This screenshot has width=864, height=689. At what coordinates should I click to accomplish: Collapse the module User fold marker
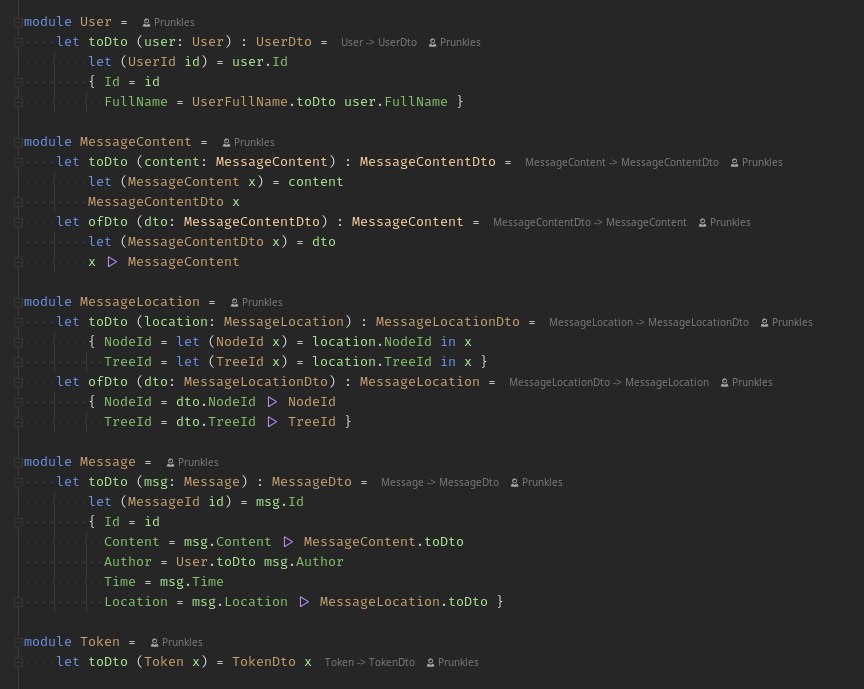[18, 22]
